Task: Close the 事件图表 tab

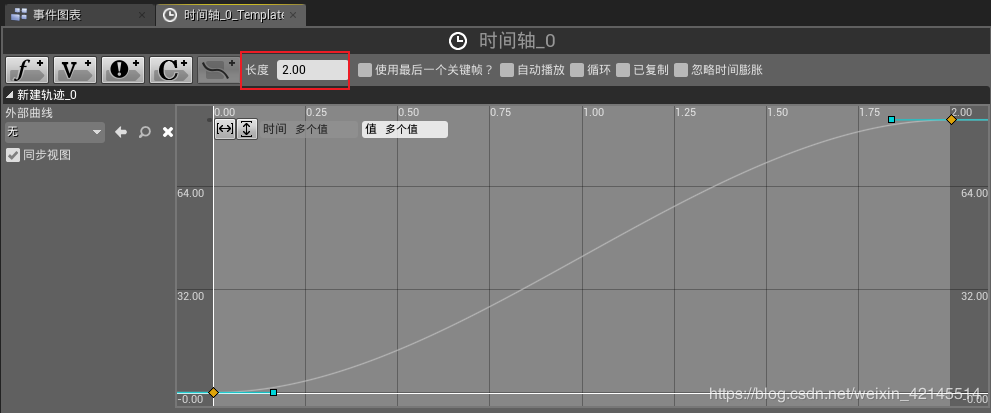Action: (x=142, y=15)
